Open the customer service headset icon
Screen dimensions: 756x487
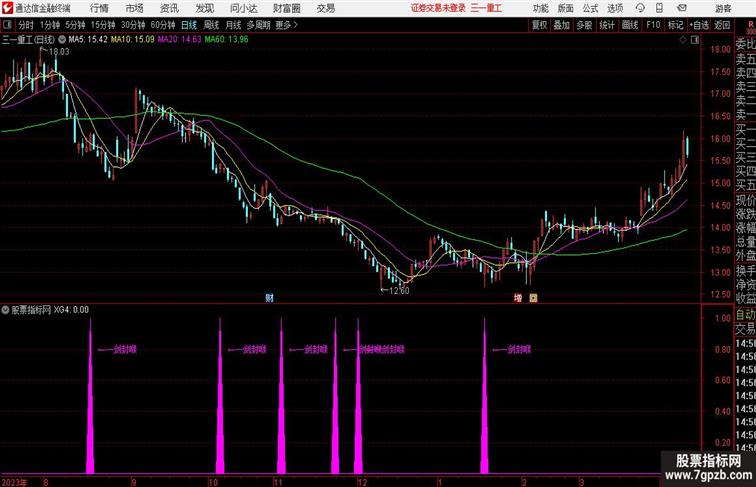[640, 8]
